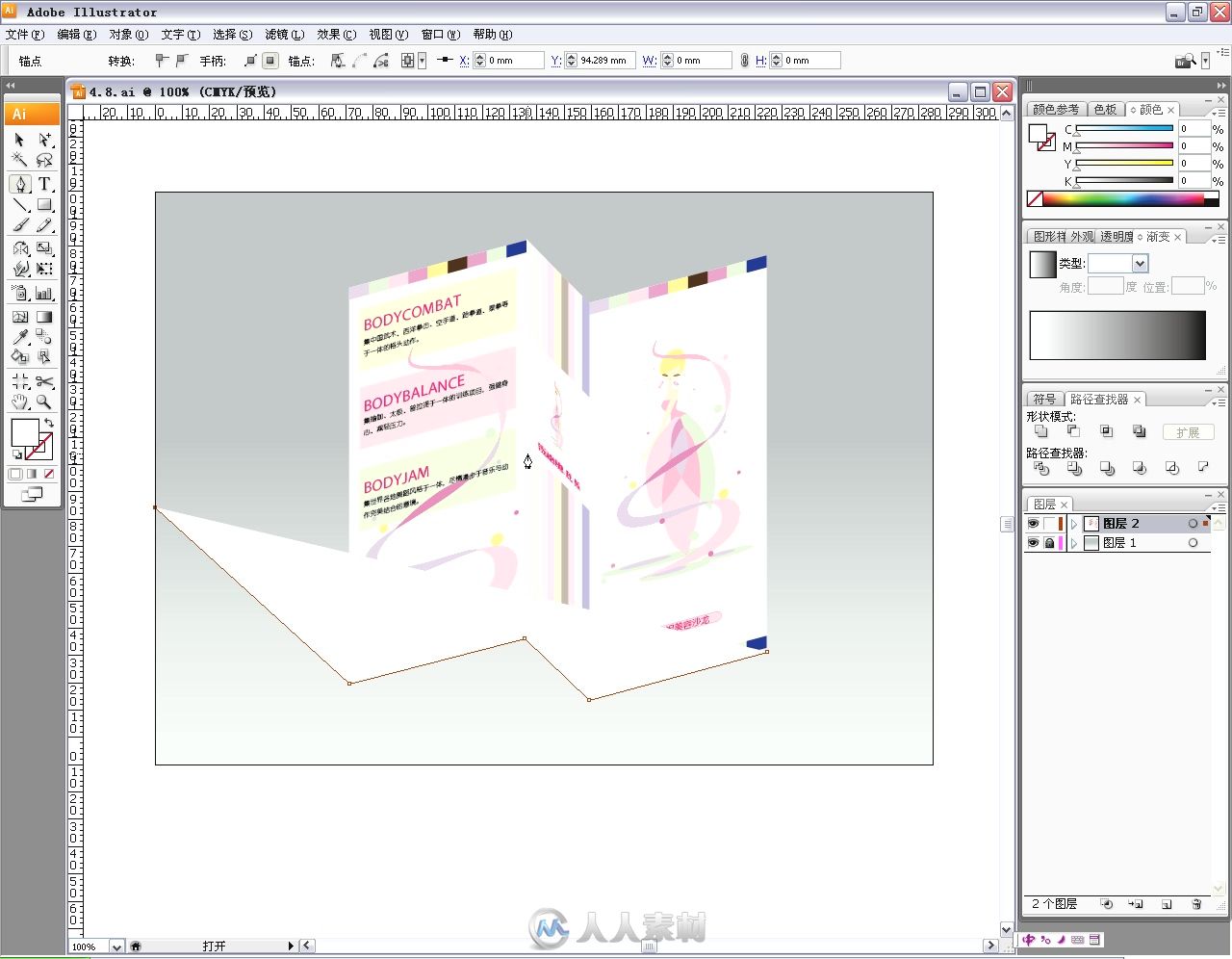Unlock 图层 1 via lock icon

pyautogui.click(x=1050, y=543)
